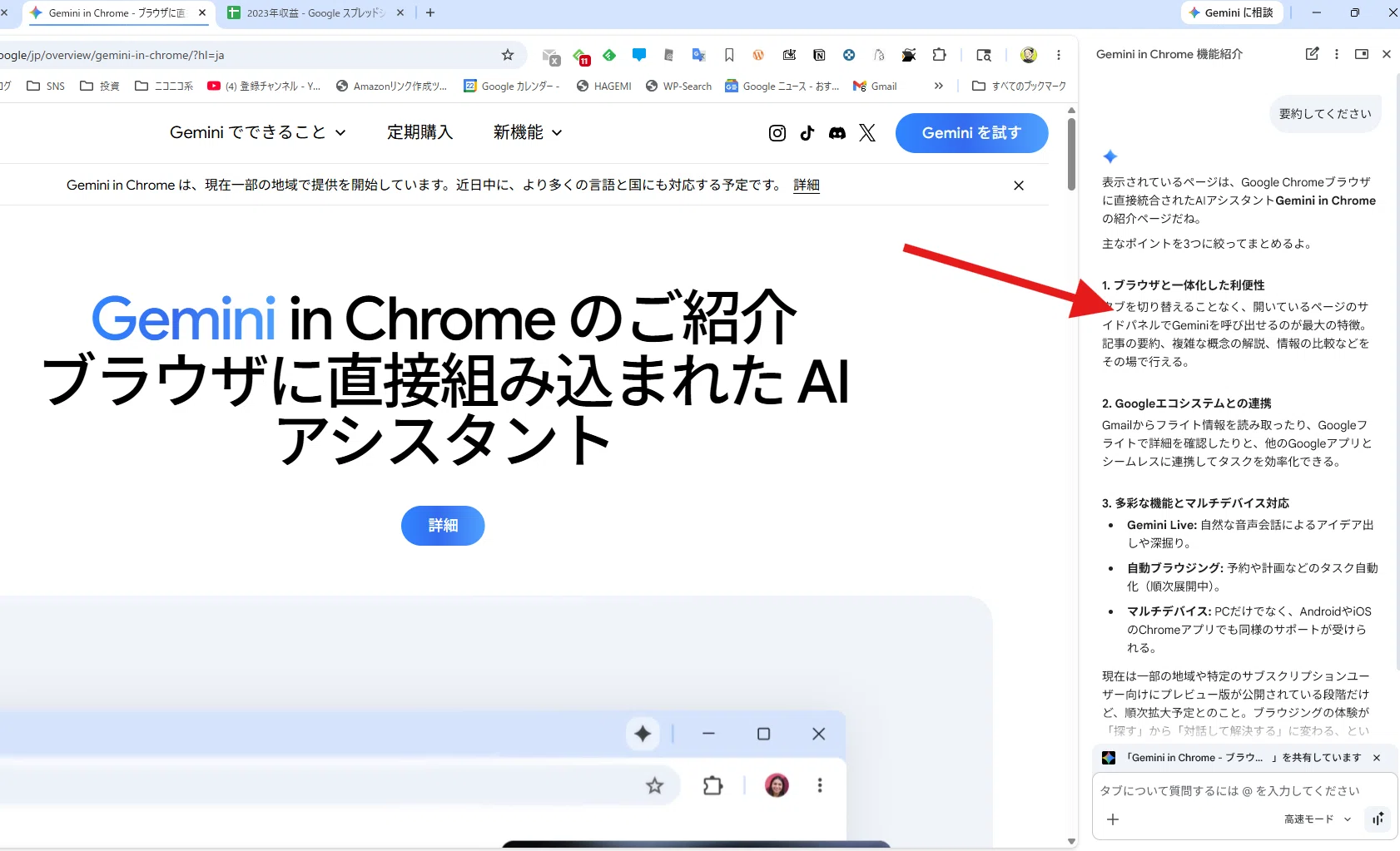Bookmark this page with the star icon

(x=508, y=55)
